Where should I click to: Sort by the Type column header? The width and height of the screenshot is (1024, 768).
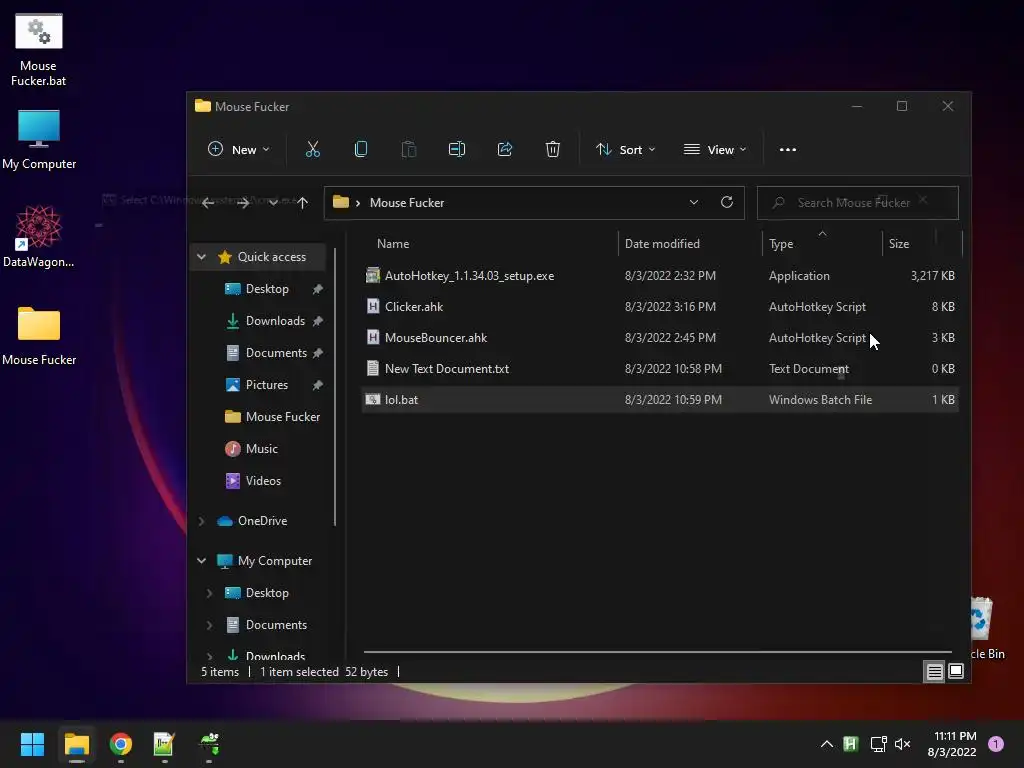point(781,244)
